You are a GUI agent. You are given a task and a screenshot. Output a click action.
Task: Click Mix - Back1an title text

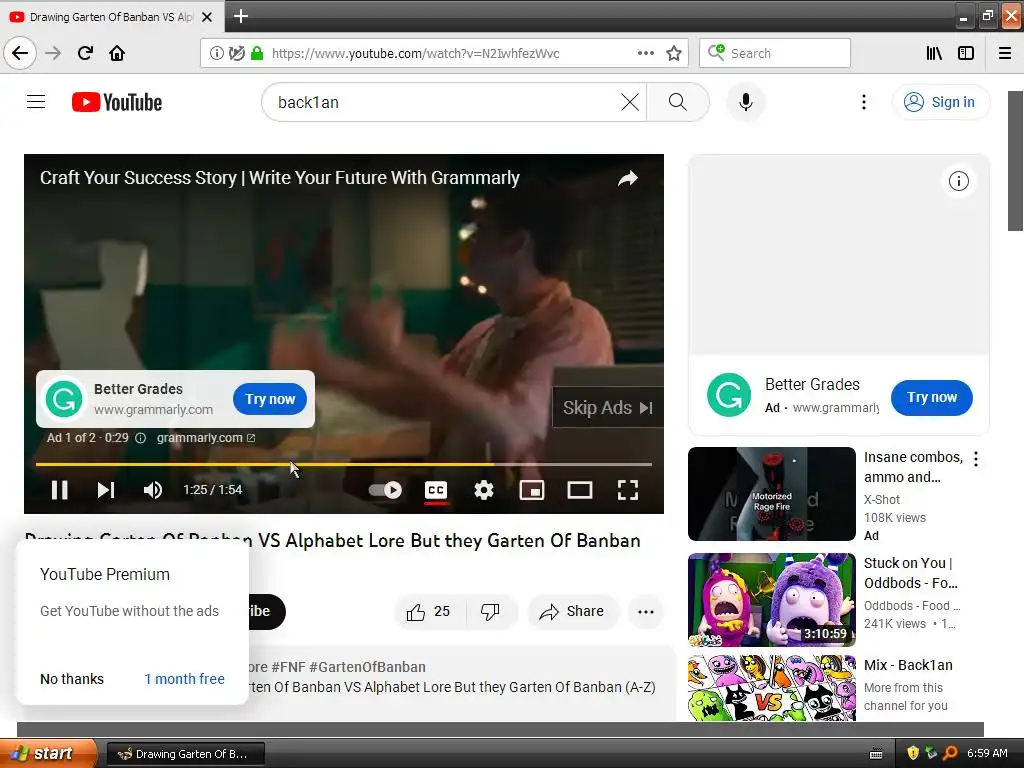(x=908, y=665)
